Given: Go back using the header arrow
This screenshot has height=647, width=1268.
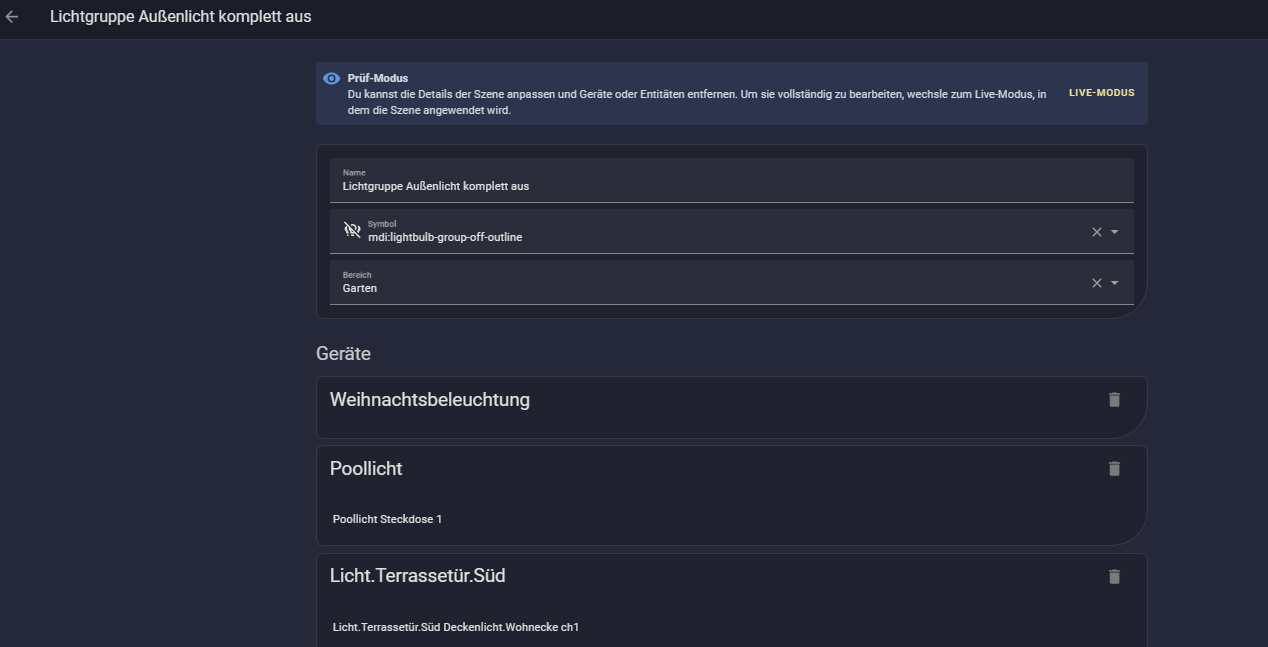Looking at the screenshot, I should point(12,16).
